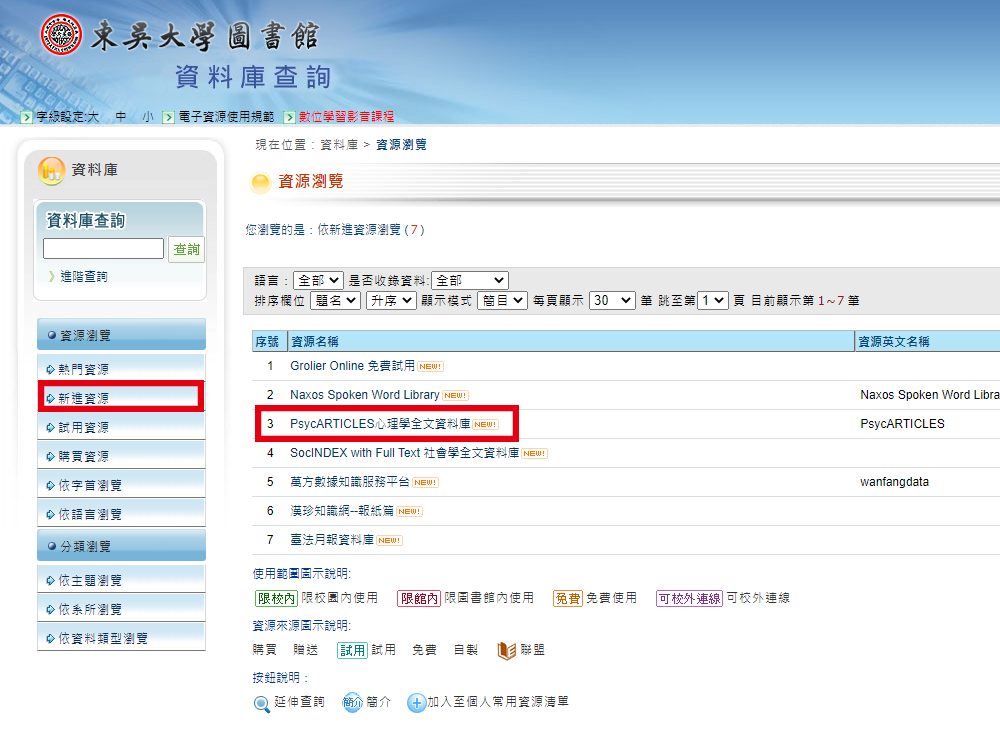1000x739 pixels.
Task: Click the 限館內 legend badge
Action: tap(419, 598)
